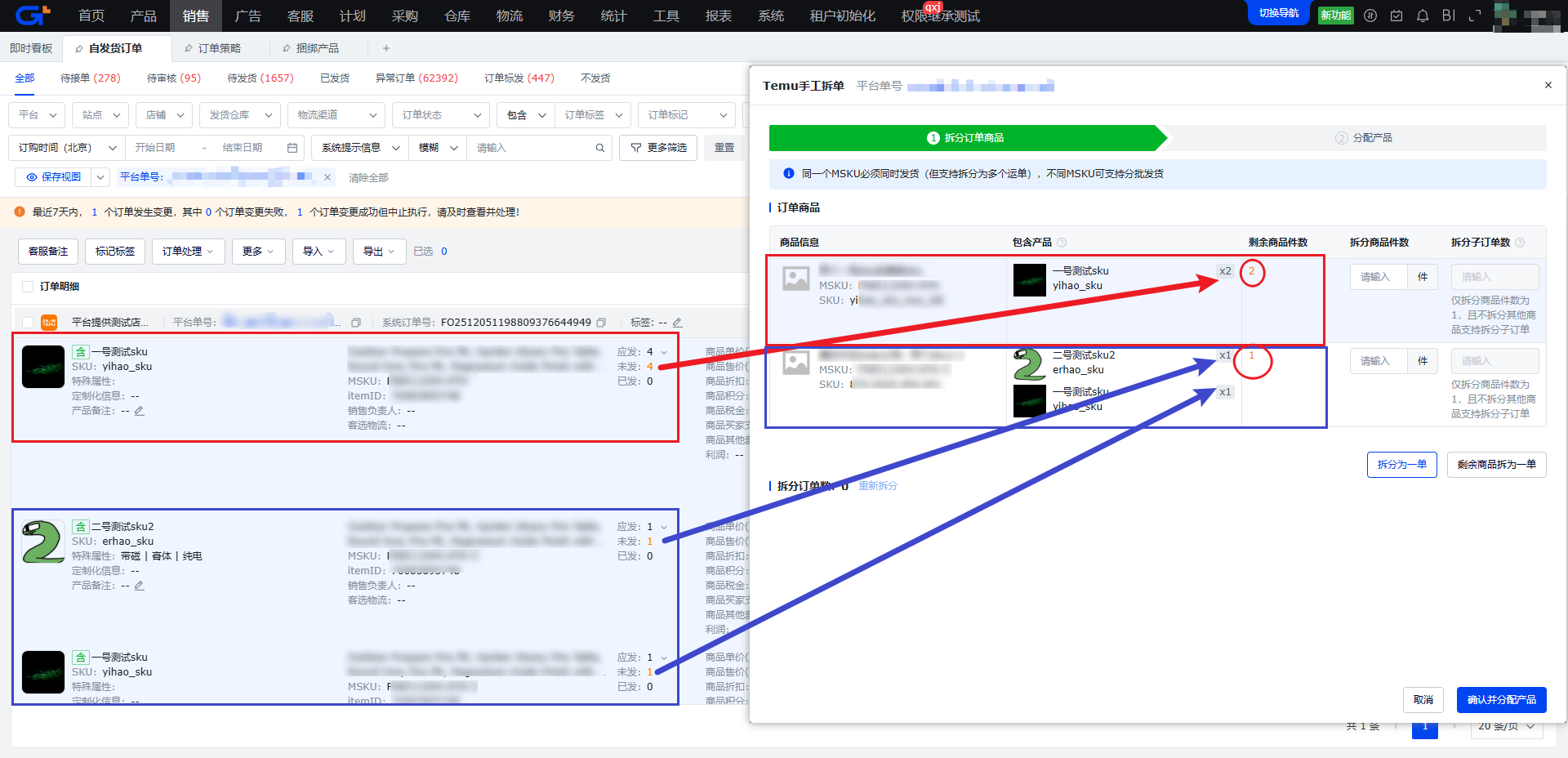Screen dimensions: 1568x758
Task: Click the help icon beside 包含产品
Action: 1062,243
